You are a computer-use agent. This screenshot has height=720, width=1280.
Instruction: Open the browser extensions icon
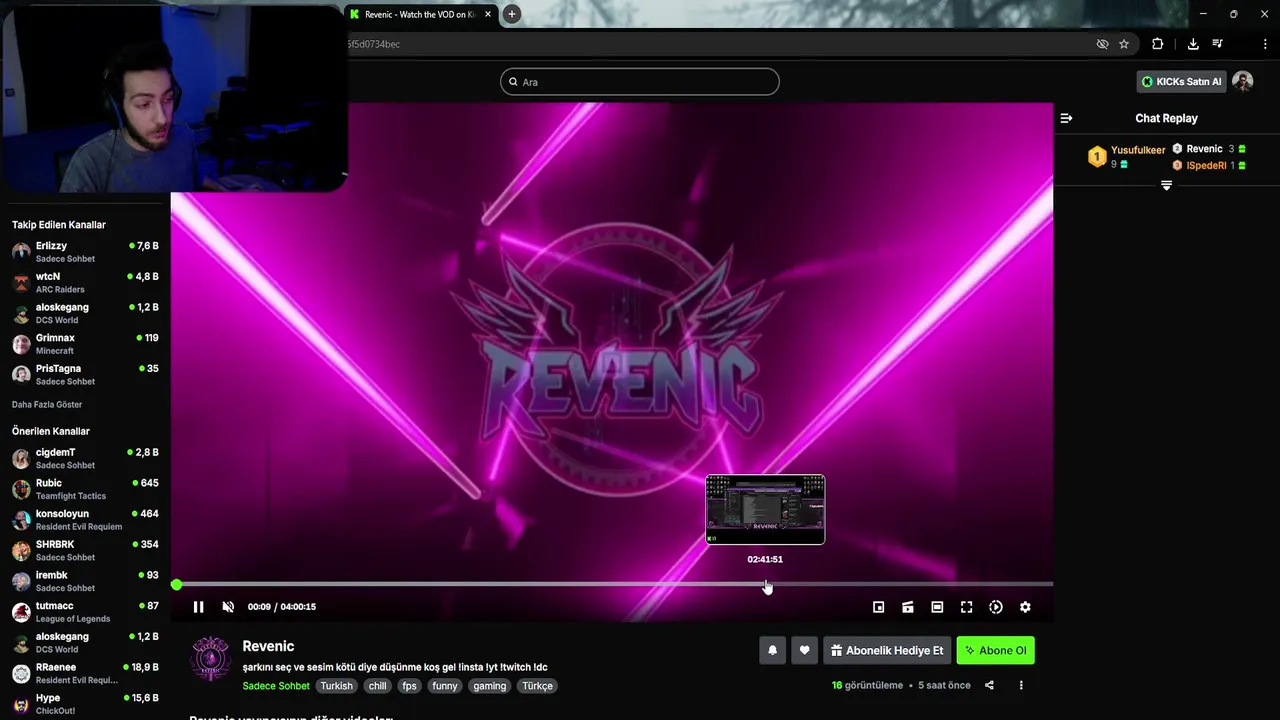pyautogui.click(x=1158, y=44)
